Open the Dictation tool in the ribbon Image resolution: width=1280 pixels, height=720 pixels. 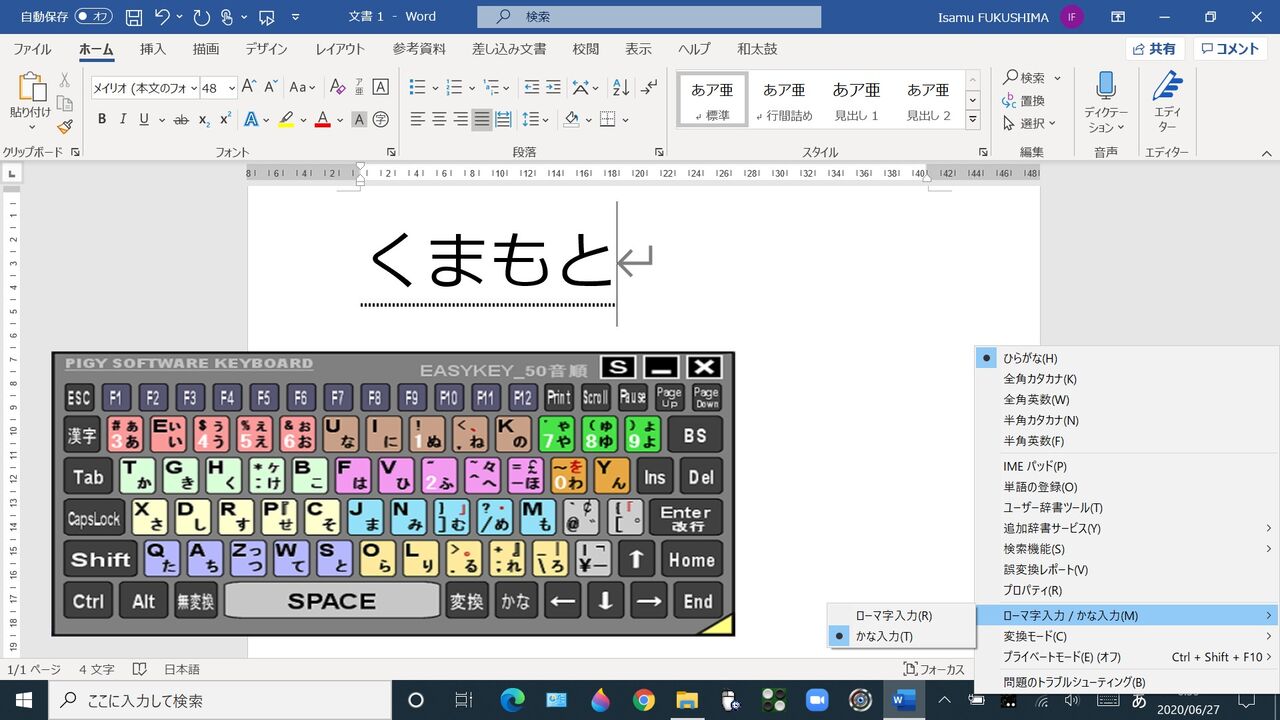[x=1104, y=98]
